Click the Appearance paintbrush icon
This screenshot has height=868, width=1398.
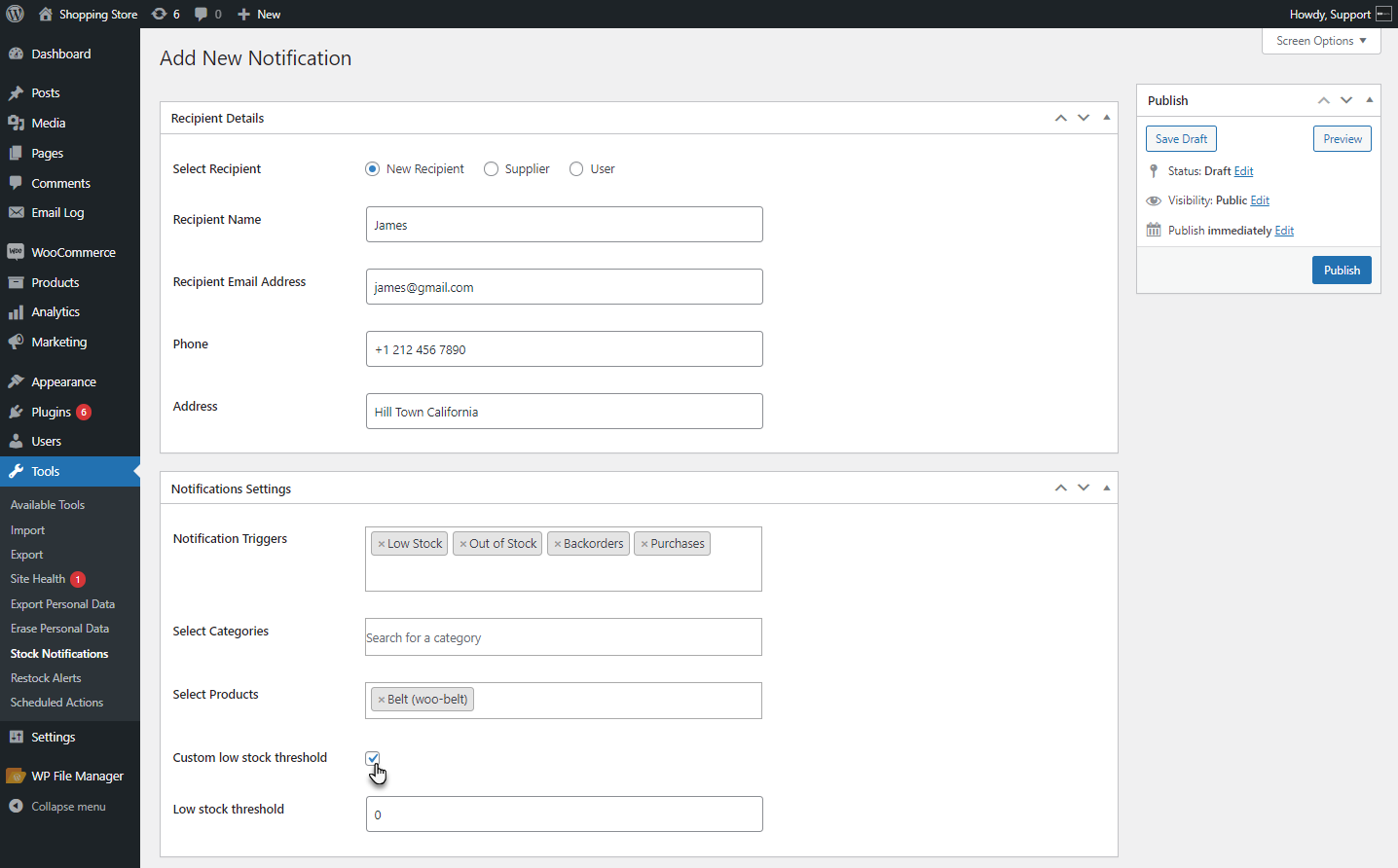pos(16,381)
